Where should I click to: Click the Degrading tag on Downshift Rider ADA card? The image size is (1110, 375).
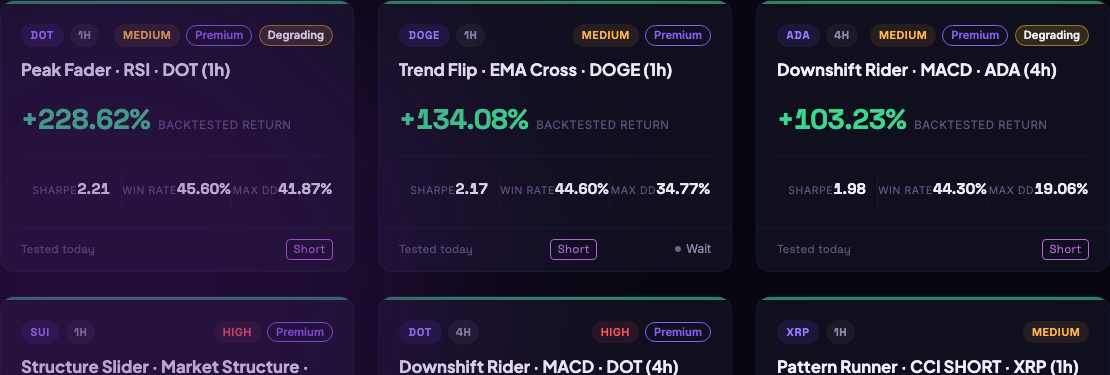pyautogui.click(x=1052, y=35)
